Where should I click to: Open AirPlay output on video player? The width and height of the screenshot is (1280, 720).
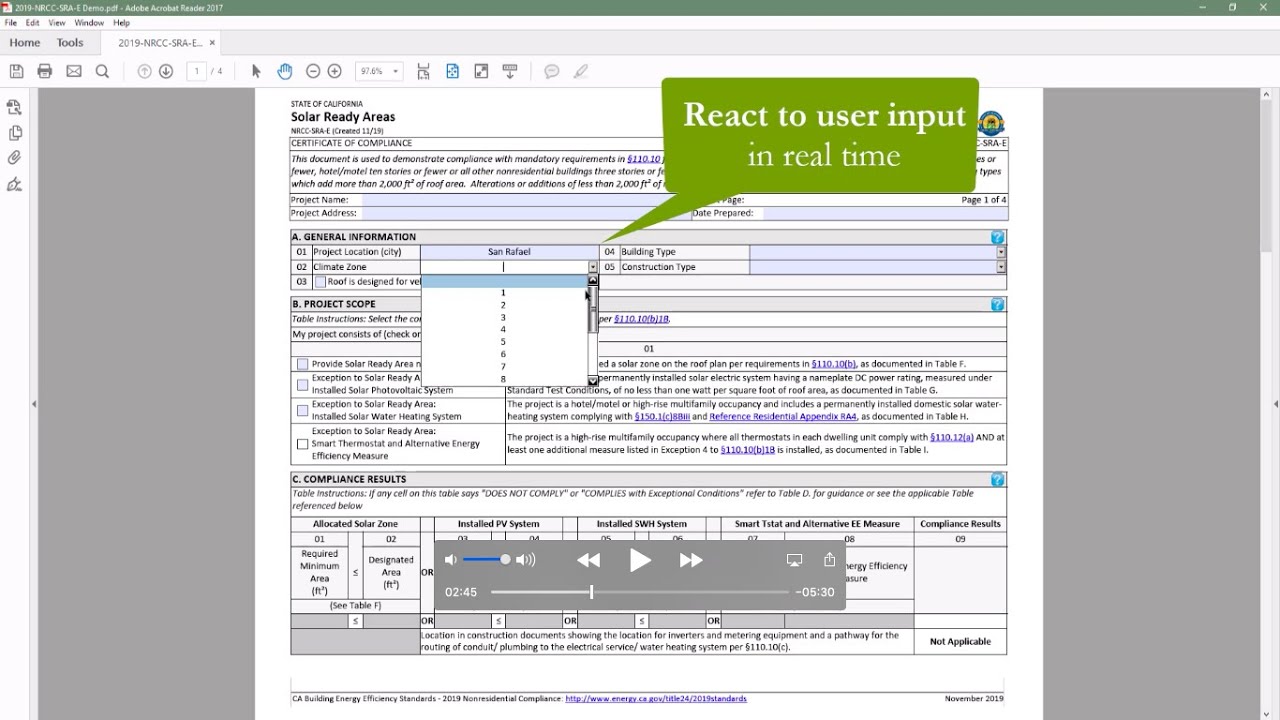pyautogui.click(x=795, y=560)
